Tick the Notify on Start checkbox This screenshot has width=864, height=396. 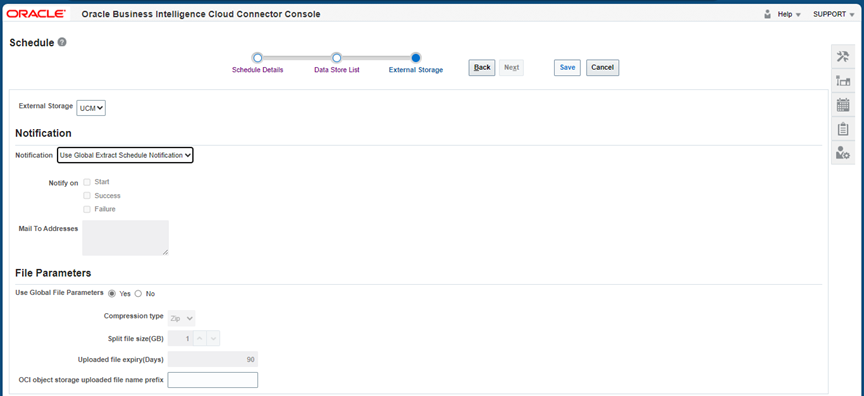[87, 182]
